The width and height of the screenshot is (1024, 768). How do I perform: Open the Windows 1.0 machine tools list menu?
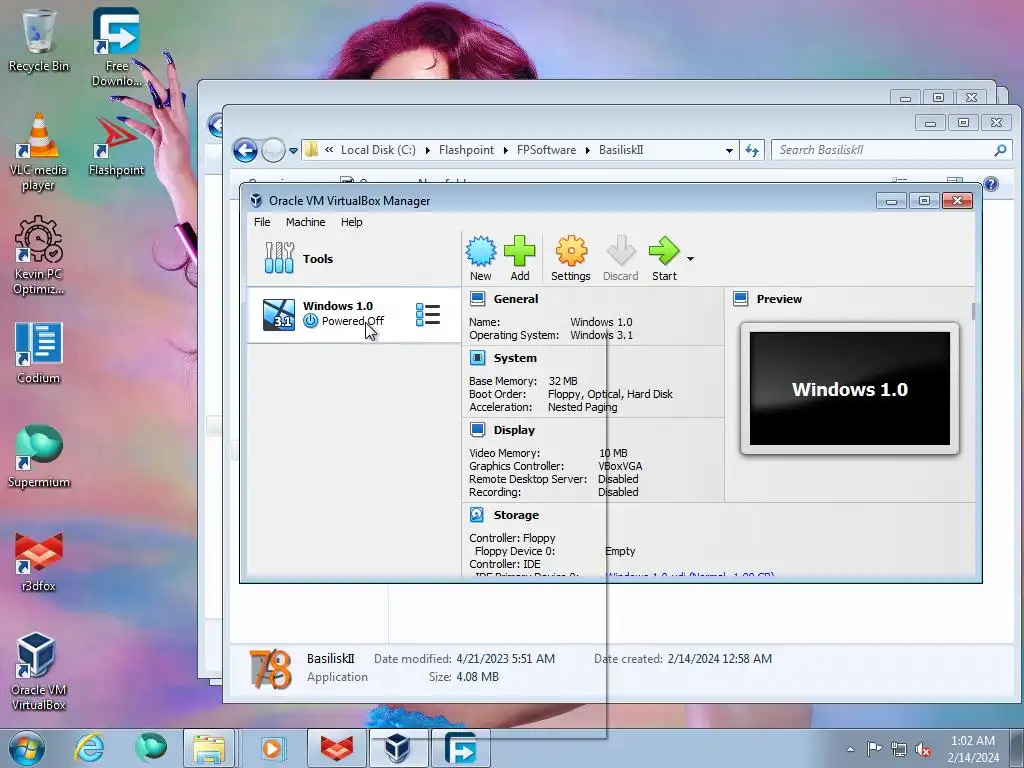(x=428, y=314)
